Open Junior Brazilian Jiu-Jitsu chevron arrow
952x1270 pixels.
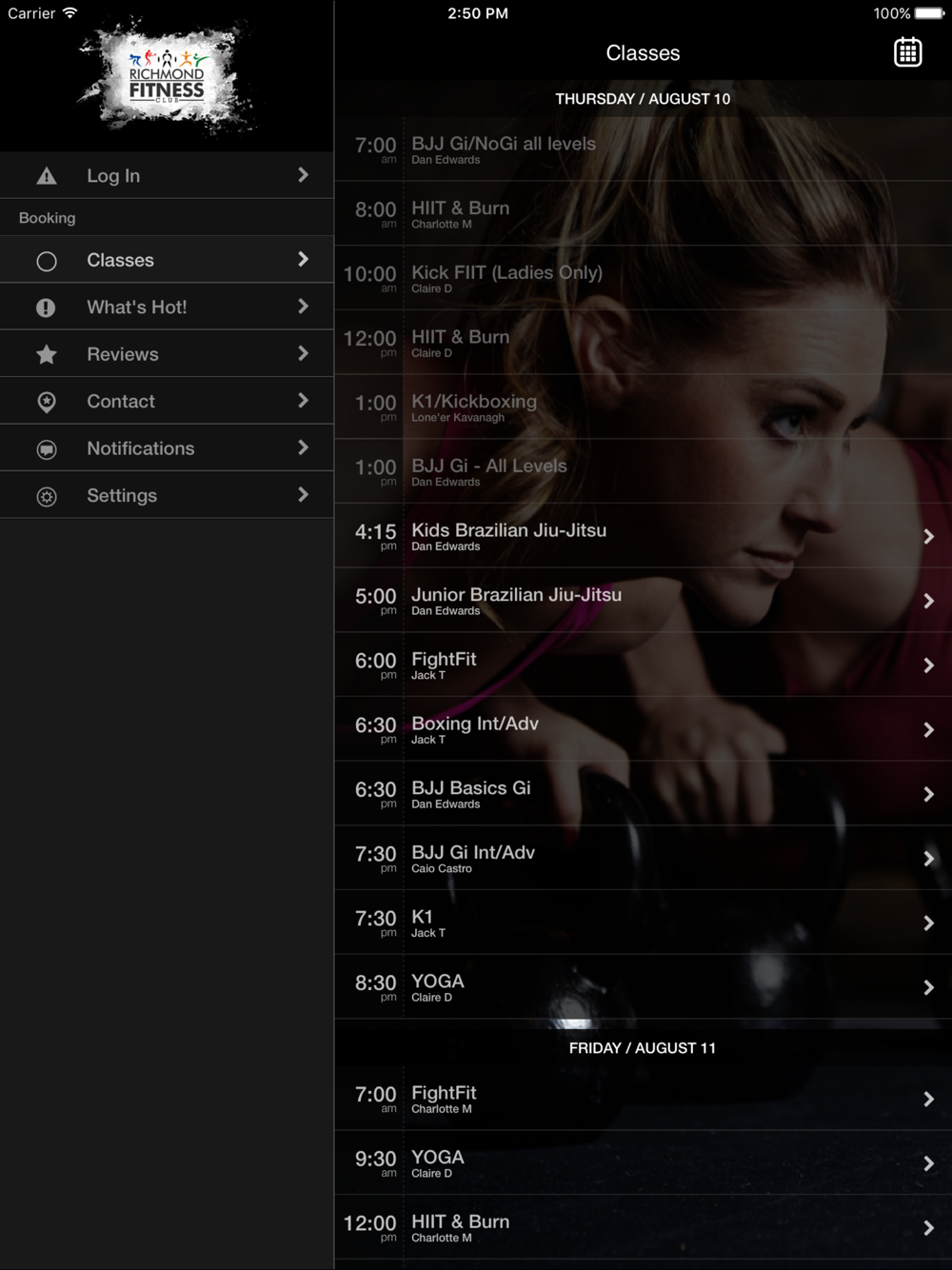click(x=928, y=601)
